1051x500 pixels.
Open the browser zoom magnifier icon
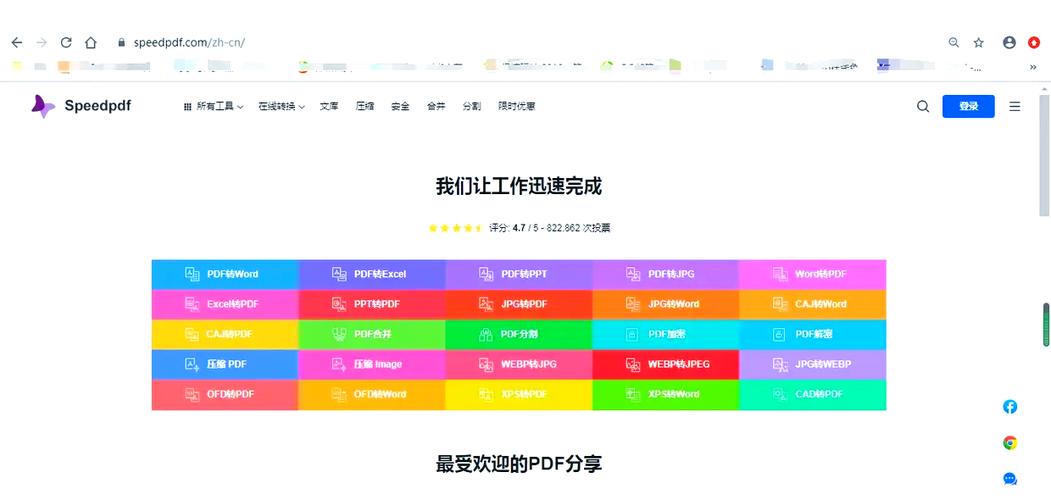click(x=954, y=42)
